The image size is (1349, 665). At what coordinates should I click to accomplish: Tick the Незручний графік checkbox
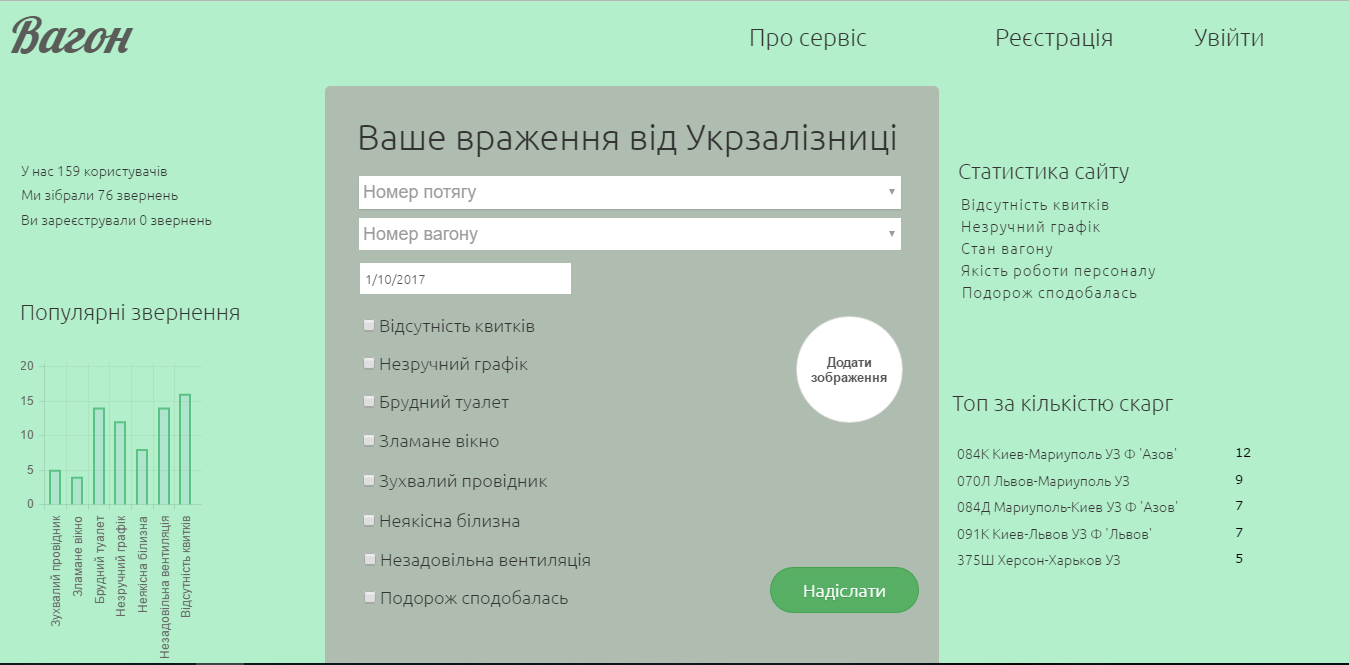tap(369, 363)
